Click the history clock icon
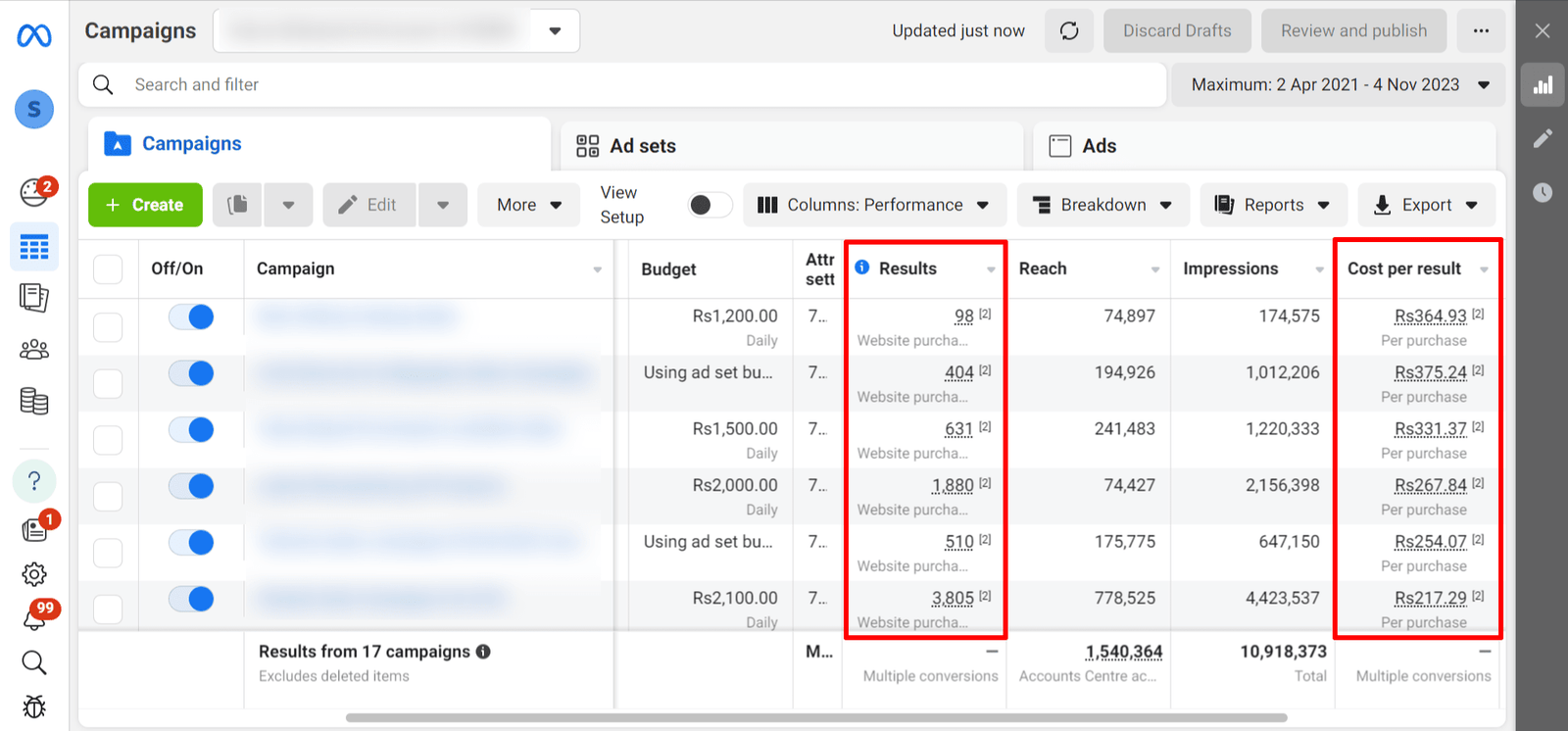The height and width of the screenshot is (731, 1568). click(x=1543, y=192)
